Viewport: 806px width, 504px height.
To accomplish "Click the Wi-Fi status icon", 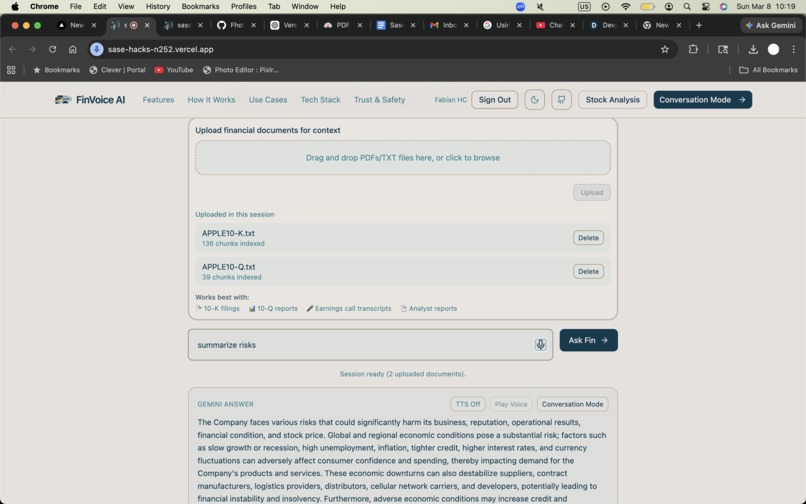I will click(626, 7).
